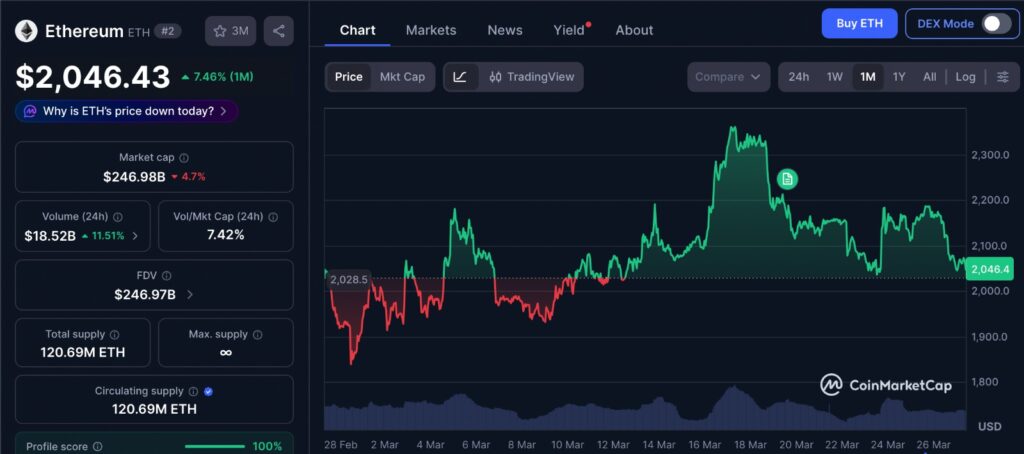Image resolution: width=1024 pixels, height=454 pixels.
Task: Open Why is ETH's price down today
Action: click(x=127, y=111)
